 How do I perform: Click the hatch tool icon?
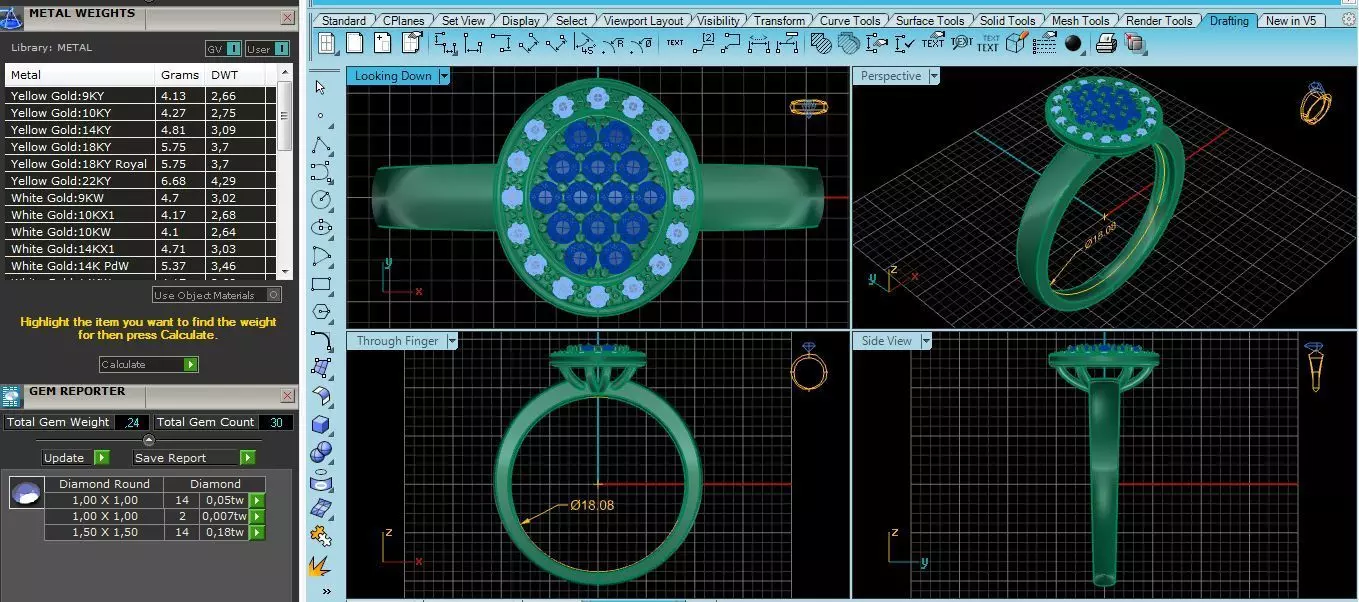tap(821, 43)
